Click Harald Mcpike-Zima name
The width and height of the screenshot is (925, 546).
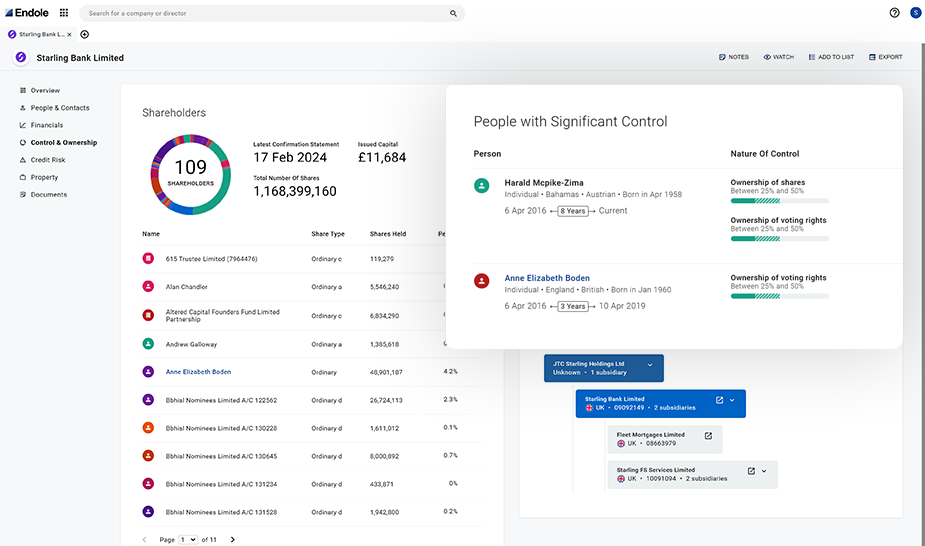544,183
